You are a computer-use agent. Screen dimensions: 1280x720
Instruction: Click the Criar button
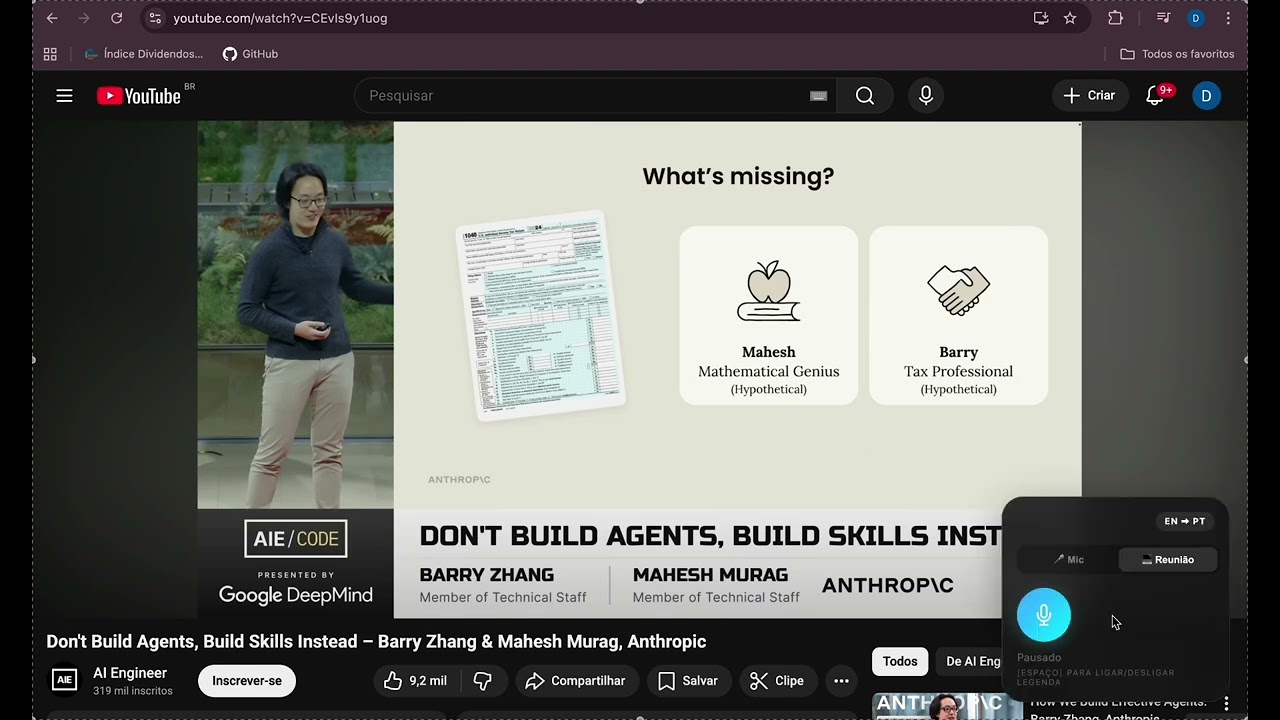pos(1089,96)
